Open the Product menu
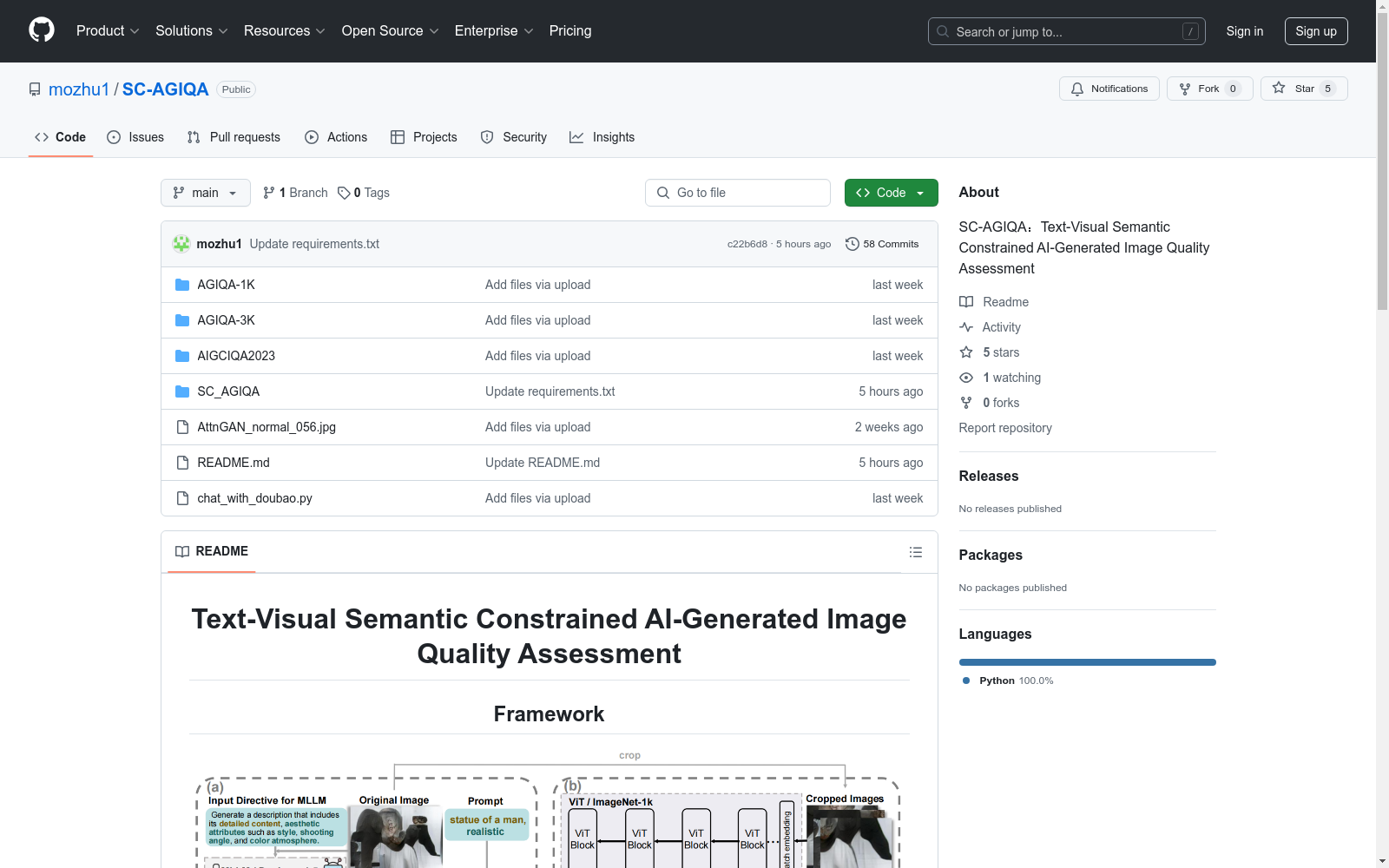1389x868 pixels. 108,31
